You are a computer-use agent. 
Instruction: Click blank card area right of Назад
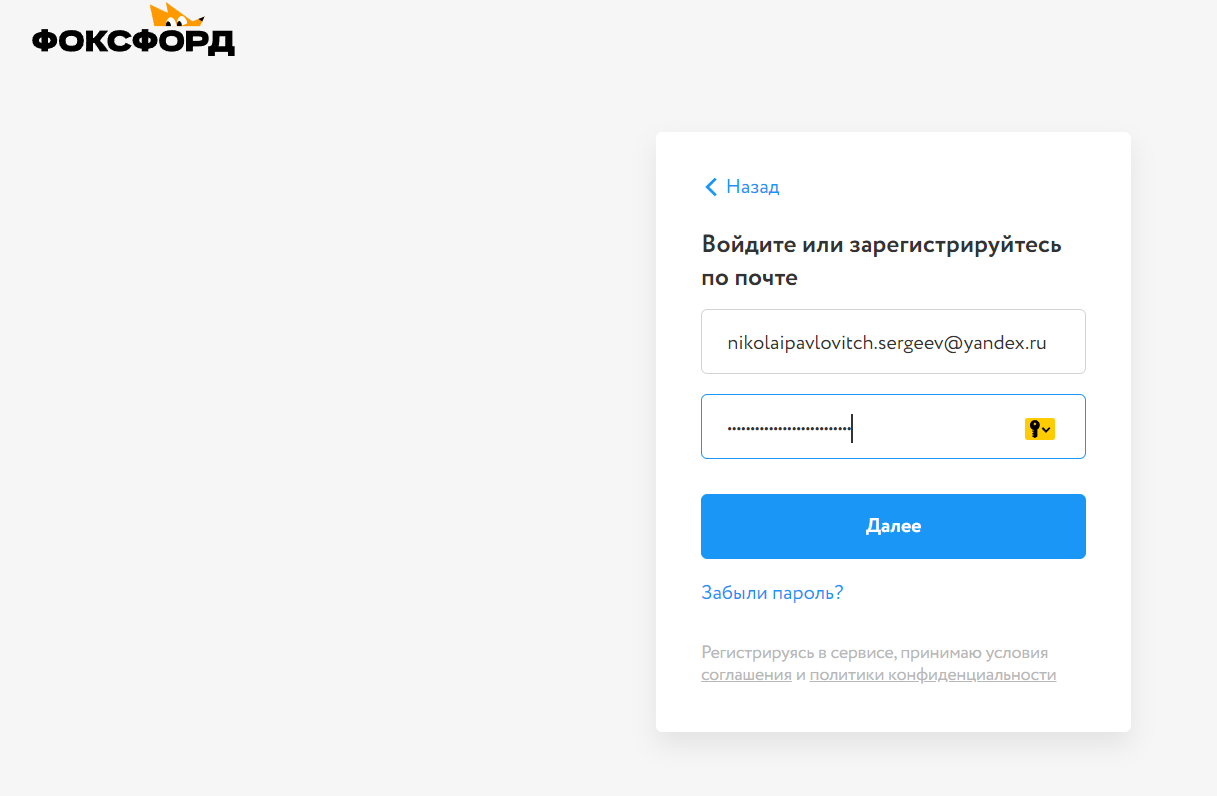pyautogui.click(x=950, y=187)
